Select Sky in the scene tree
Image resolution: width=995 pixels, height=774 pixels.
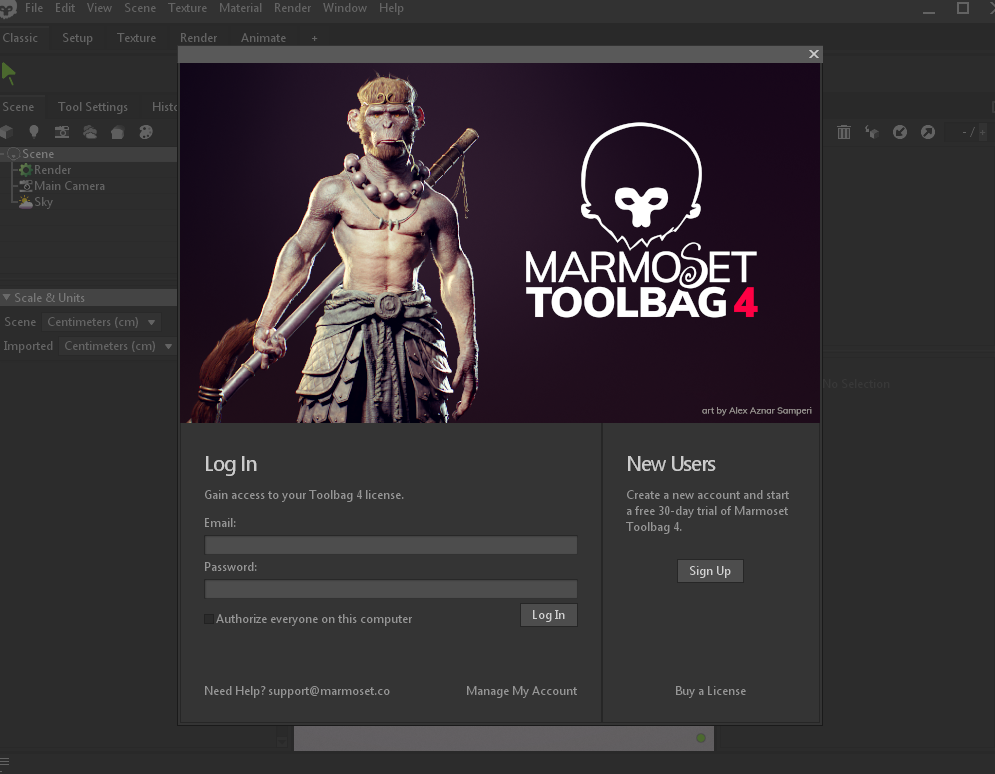click(43, 202)
